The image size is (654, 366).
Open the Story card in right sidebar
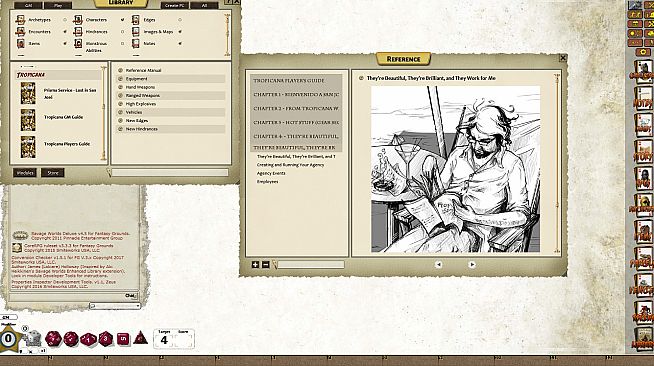pos(643,152)
